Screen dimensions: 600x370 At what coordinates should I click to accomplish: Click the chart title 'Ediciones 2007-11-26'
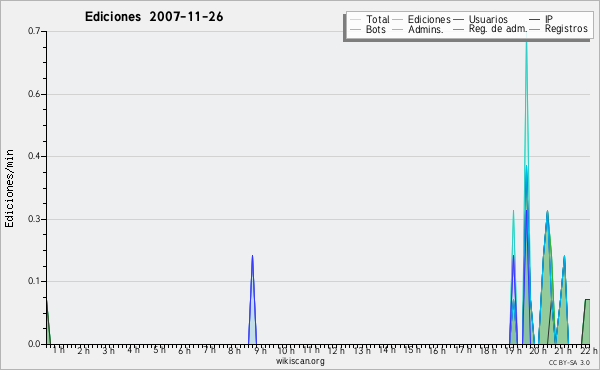[x=154, y=17]
